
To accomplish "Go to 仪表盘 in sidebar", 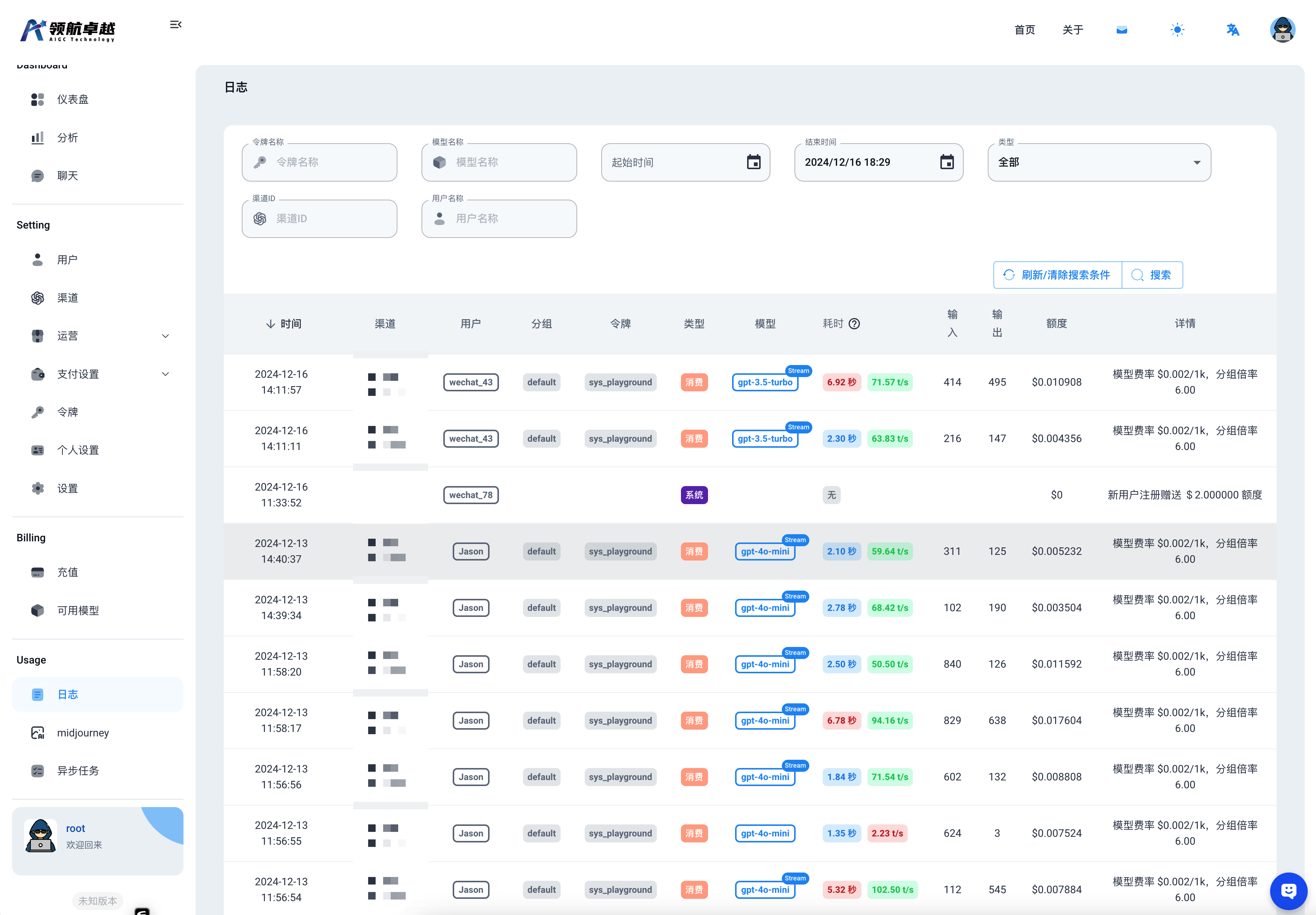I will [x=73, y=100].
